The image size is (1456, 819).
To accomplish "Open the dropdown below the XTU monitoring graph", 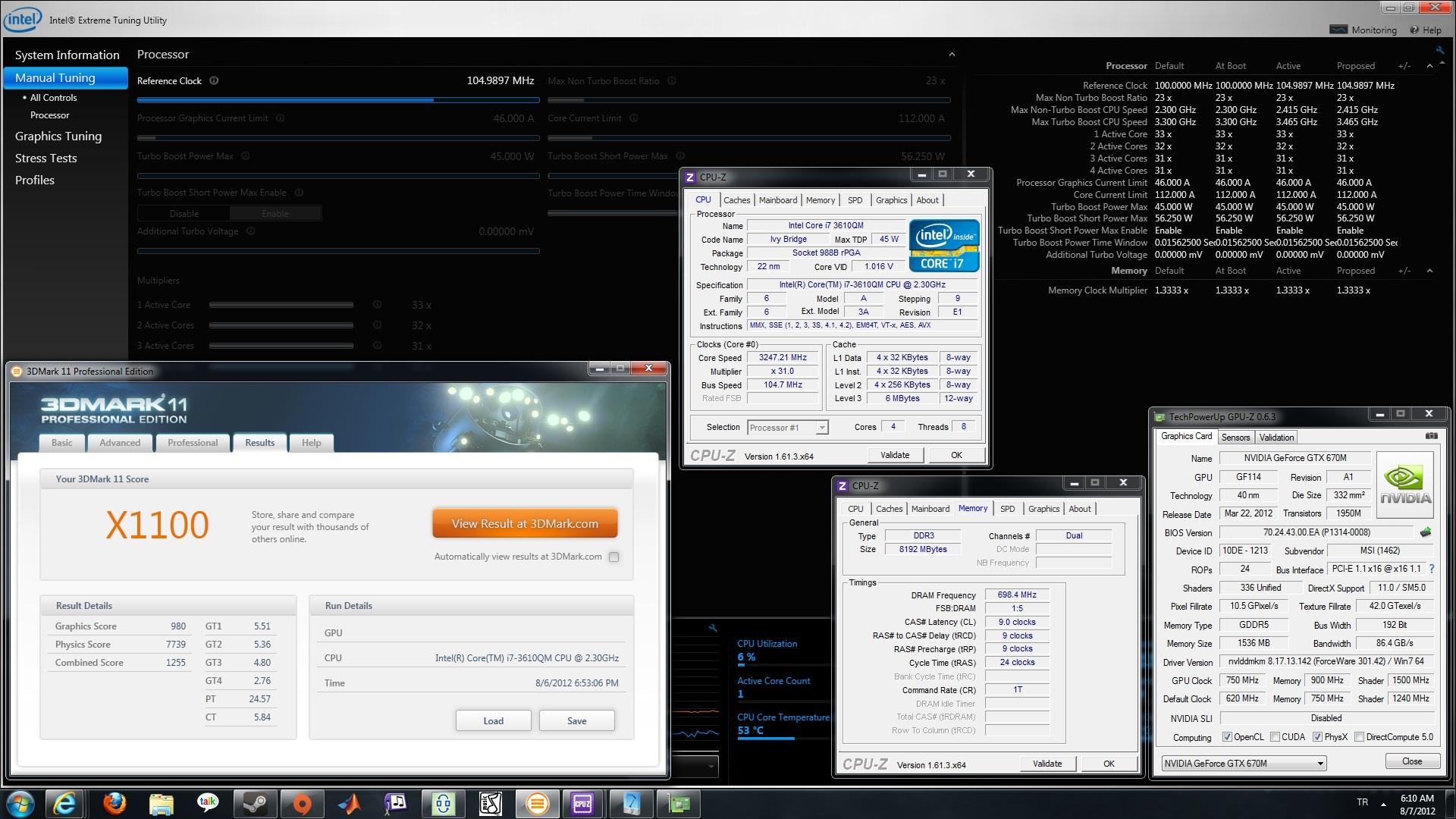I will click(x=711, y=767).
